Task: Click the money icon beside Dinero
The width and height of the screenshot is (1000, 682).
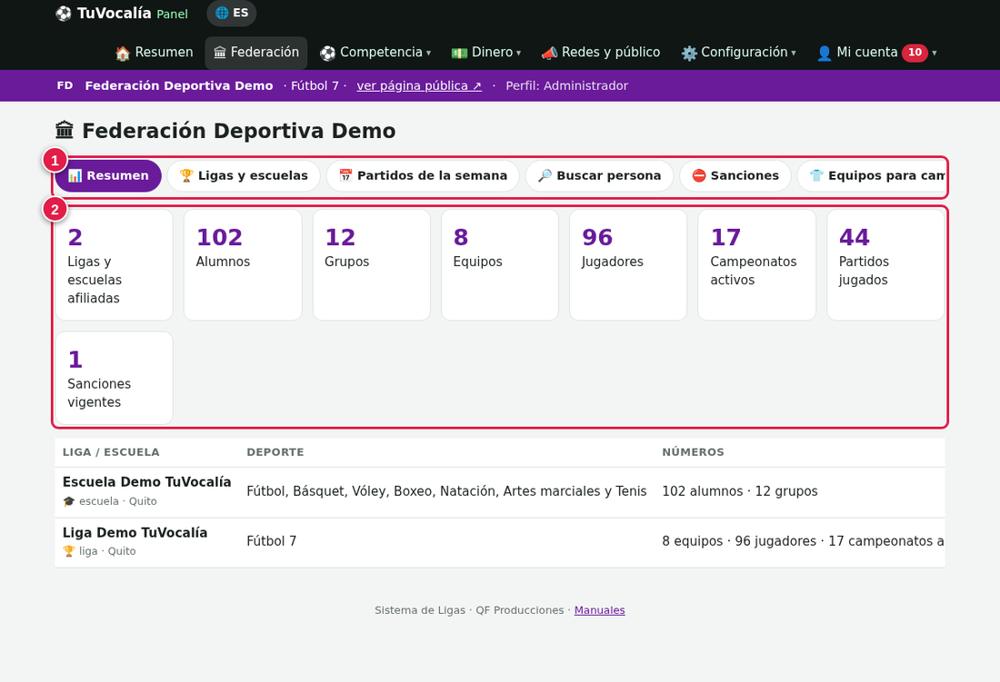Action: [x=459, y=53]
